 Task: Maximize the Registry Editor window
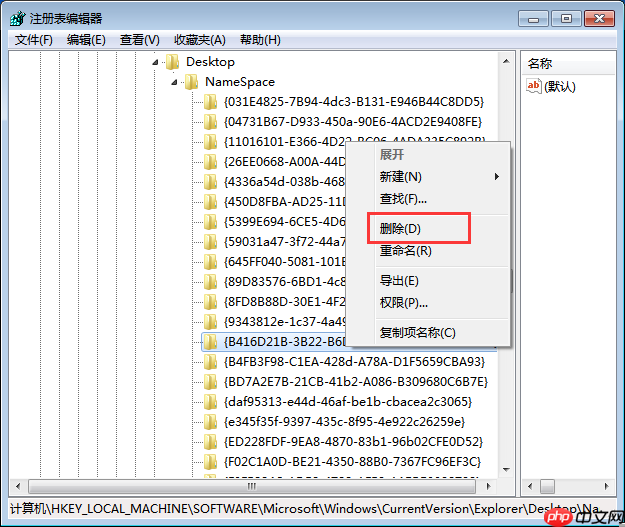(566, 19)
